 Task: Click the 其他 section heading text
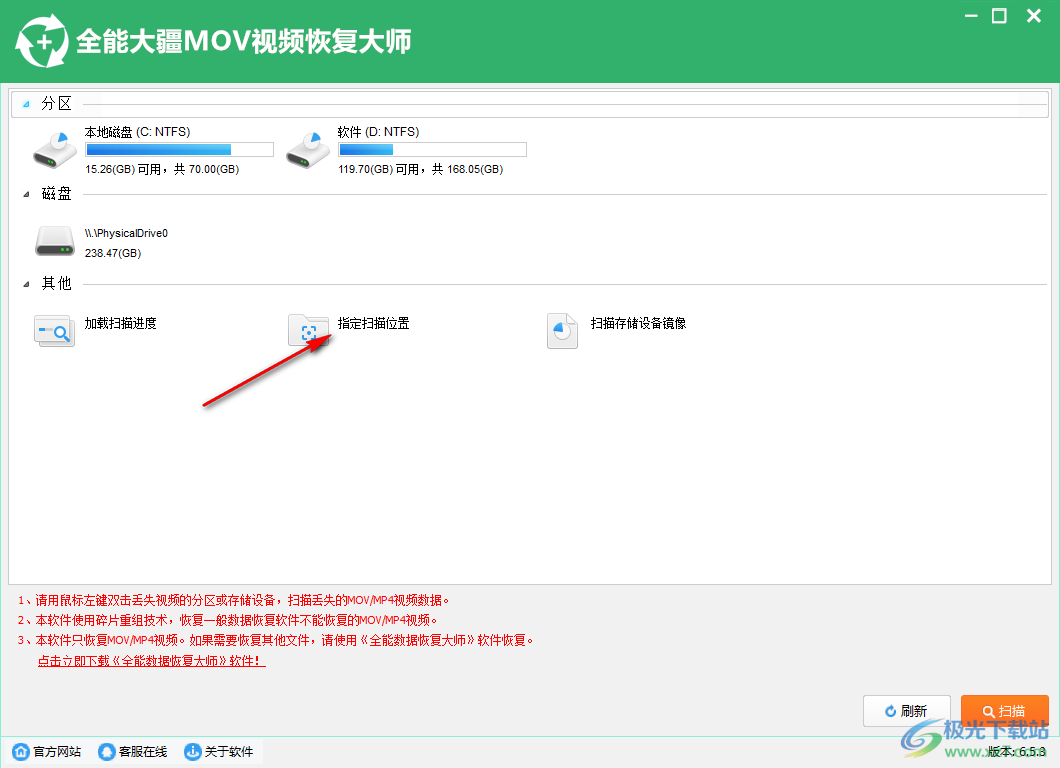pos(56,284)
